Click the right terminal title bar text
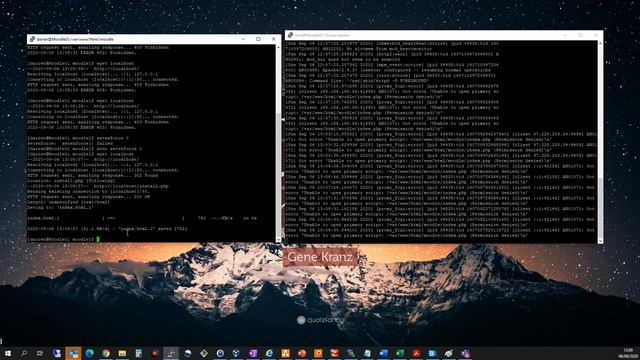640x360 pixels. click(322, 36)
